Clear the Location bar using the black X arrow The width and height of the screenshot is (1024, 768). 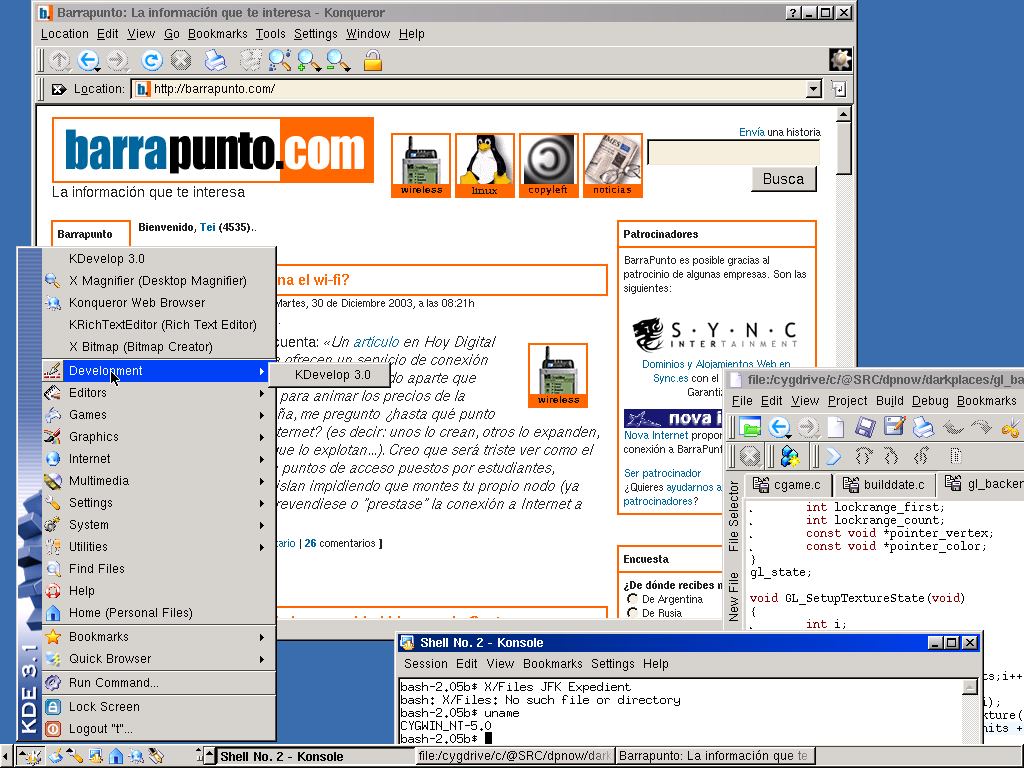pos(58,89)
